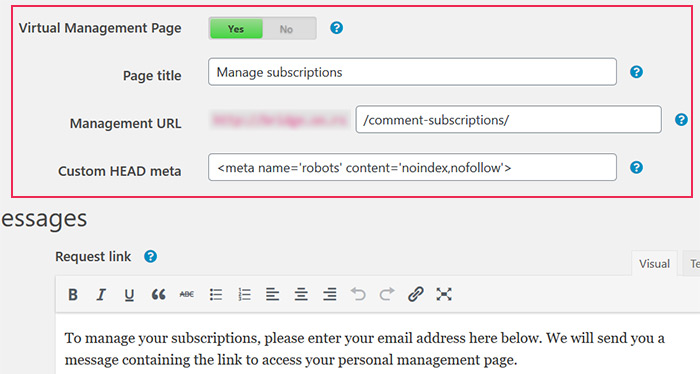The height and width of the screenshot is (374, 700).
Task: Open help for Virtual Management Page
Action: click(337, 28)
